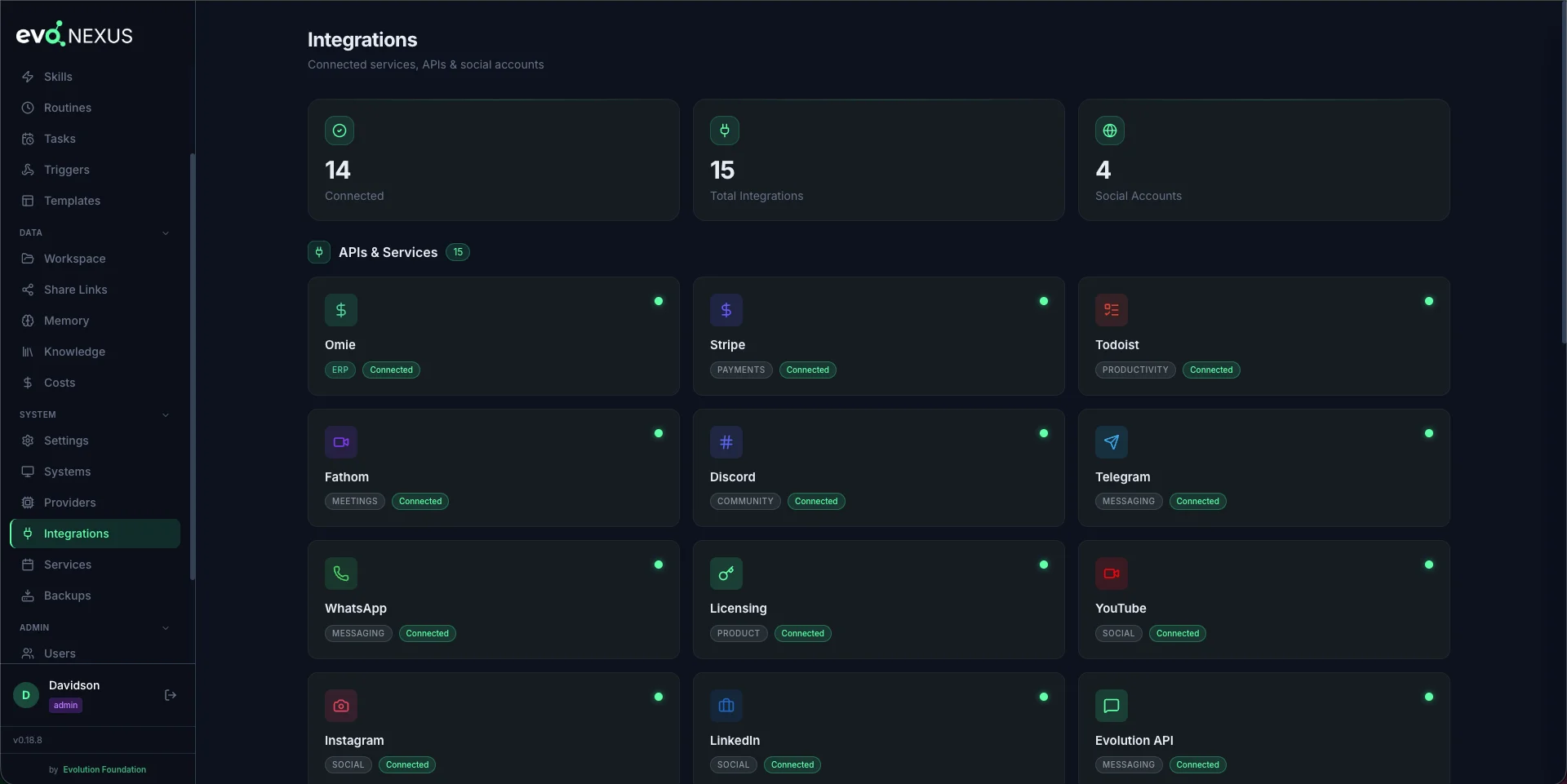Click the Costs dollar icon in sidebar
This screenshot has height=784, width=1567.
point(28,383)
